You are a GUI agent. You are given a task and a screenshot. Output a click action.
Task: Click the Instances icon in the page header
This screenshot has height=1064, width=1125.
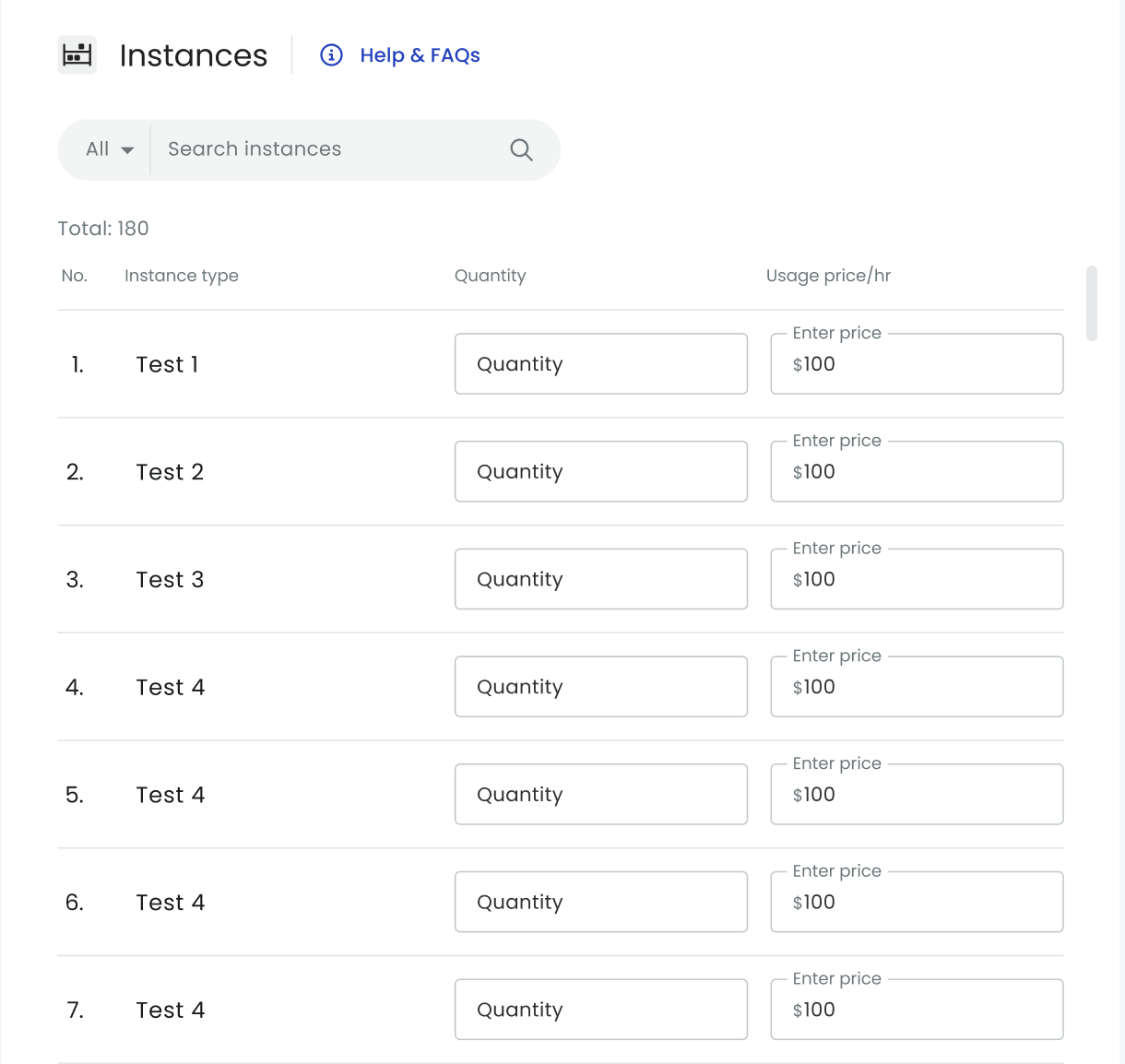click(x=77, y=55)
